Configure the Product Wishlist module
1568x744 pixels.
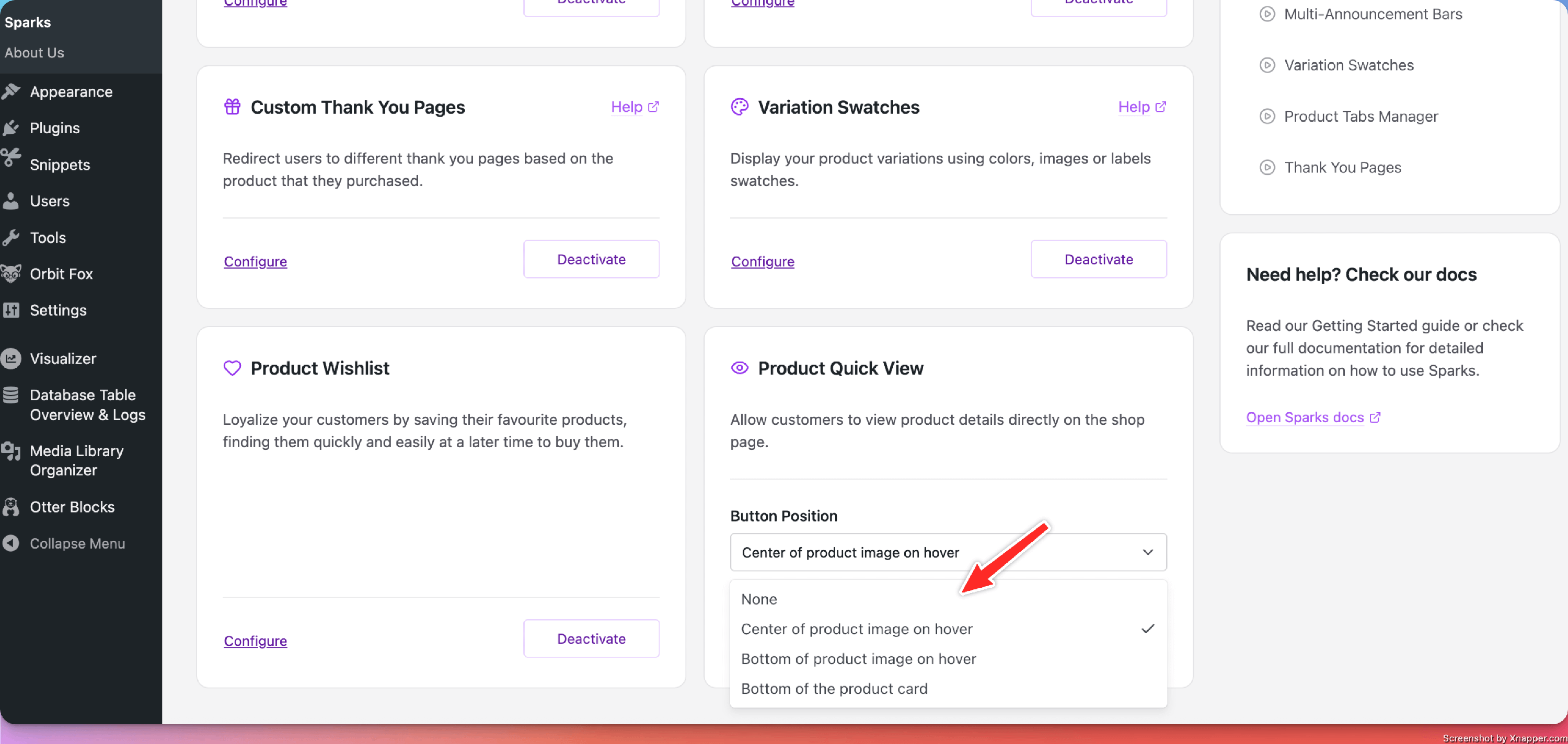tap(255, 641)
